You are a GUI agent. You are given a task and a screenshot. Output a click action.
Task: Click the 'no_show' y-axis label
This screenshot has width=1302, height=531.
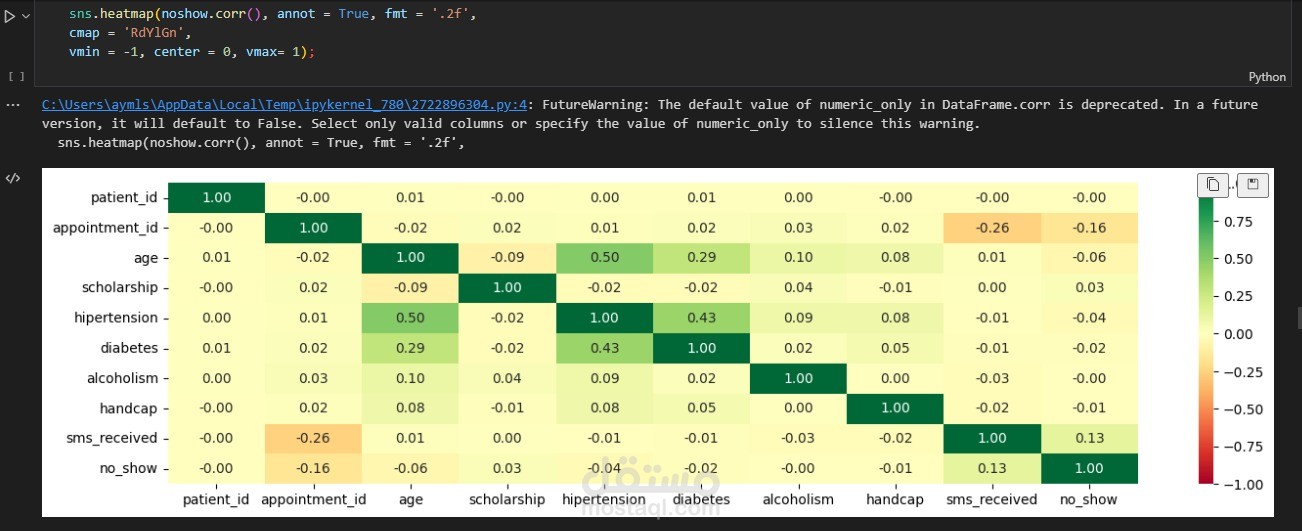pyautogui.click(x=132, y=468)
